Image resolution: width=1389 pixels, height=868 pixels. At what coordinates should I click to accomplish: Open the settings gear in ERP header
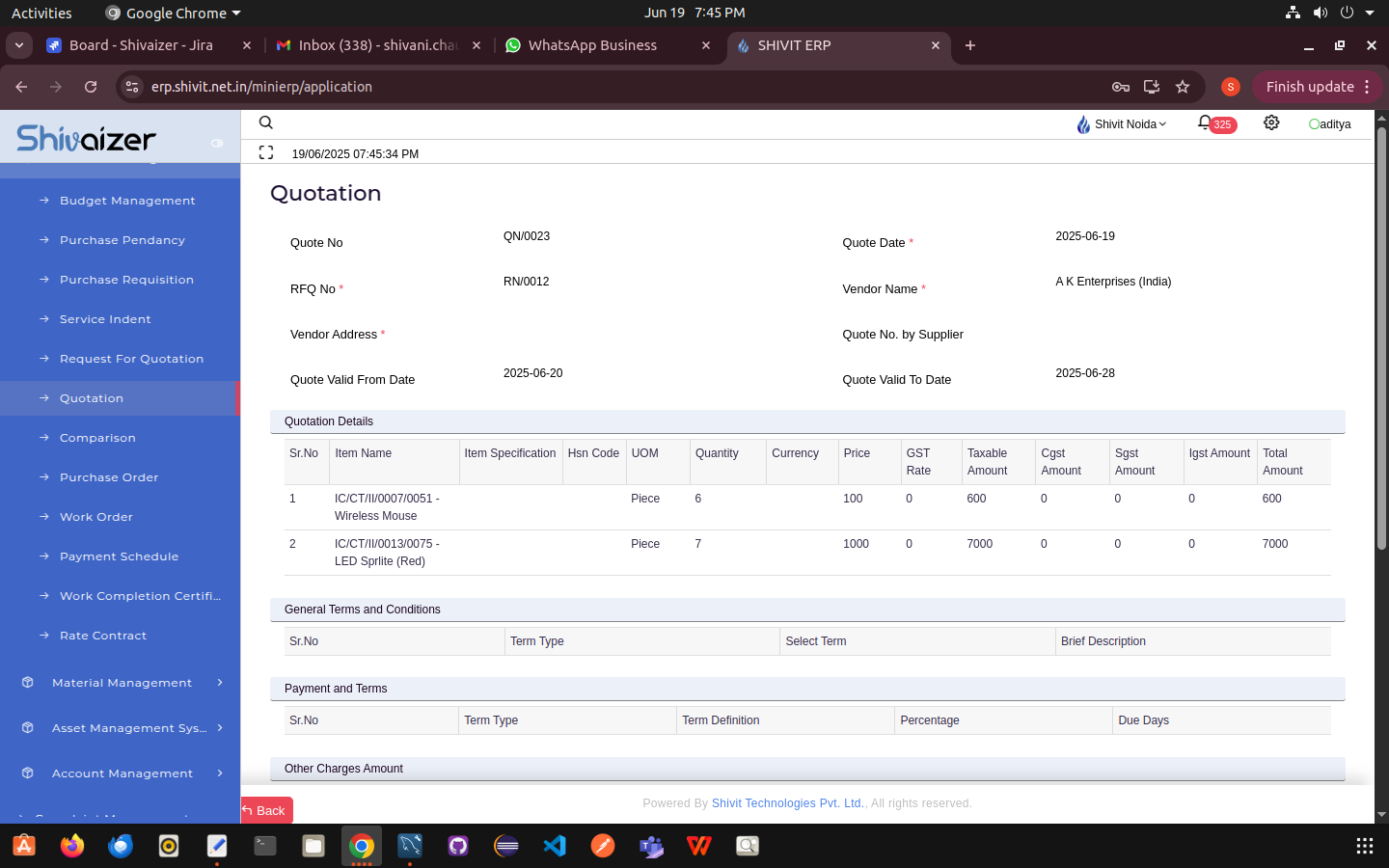point(1271,123)
